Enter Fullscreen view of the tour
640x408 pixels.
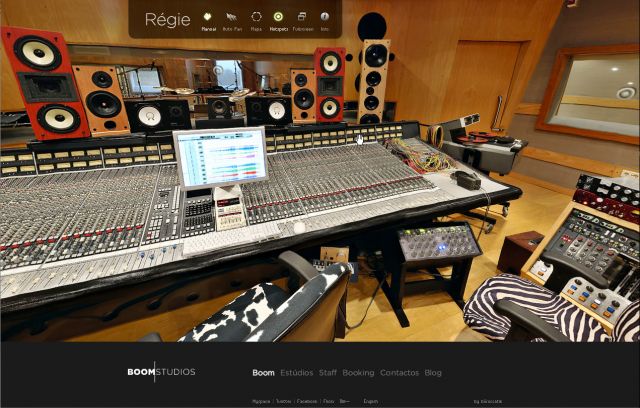click(x=302, y=17)
